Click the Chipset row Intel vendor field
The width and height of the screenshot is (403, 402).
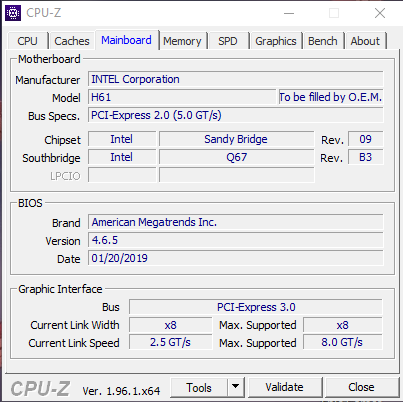click(x=122, y=139)
